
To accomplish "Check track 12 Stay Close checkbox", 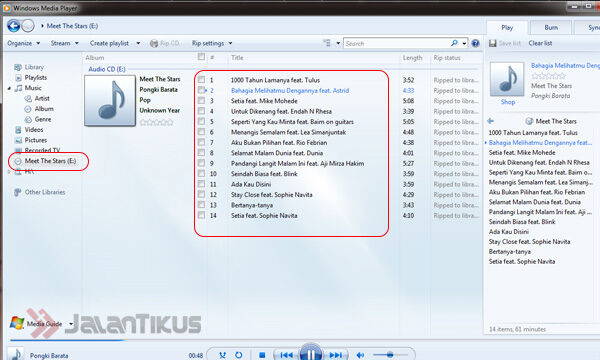I will pos(201,194).
